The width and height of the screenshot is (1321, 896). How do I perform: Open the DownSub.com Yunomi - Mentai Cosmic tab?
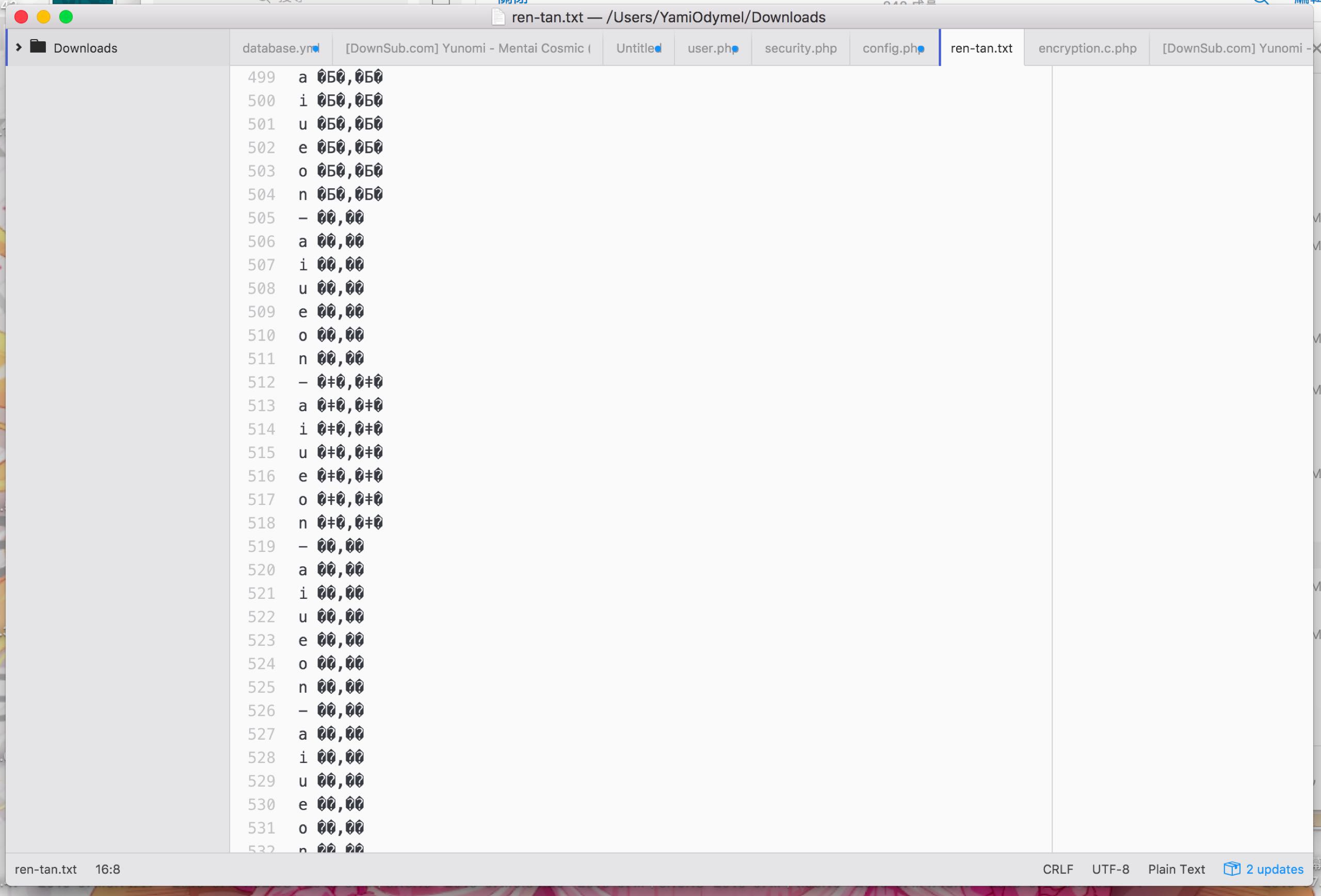pyautogui.click(x=467, y=48)
